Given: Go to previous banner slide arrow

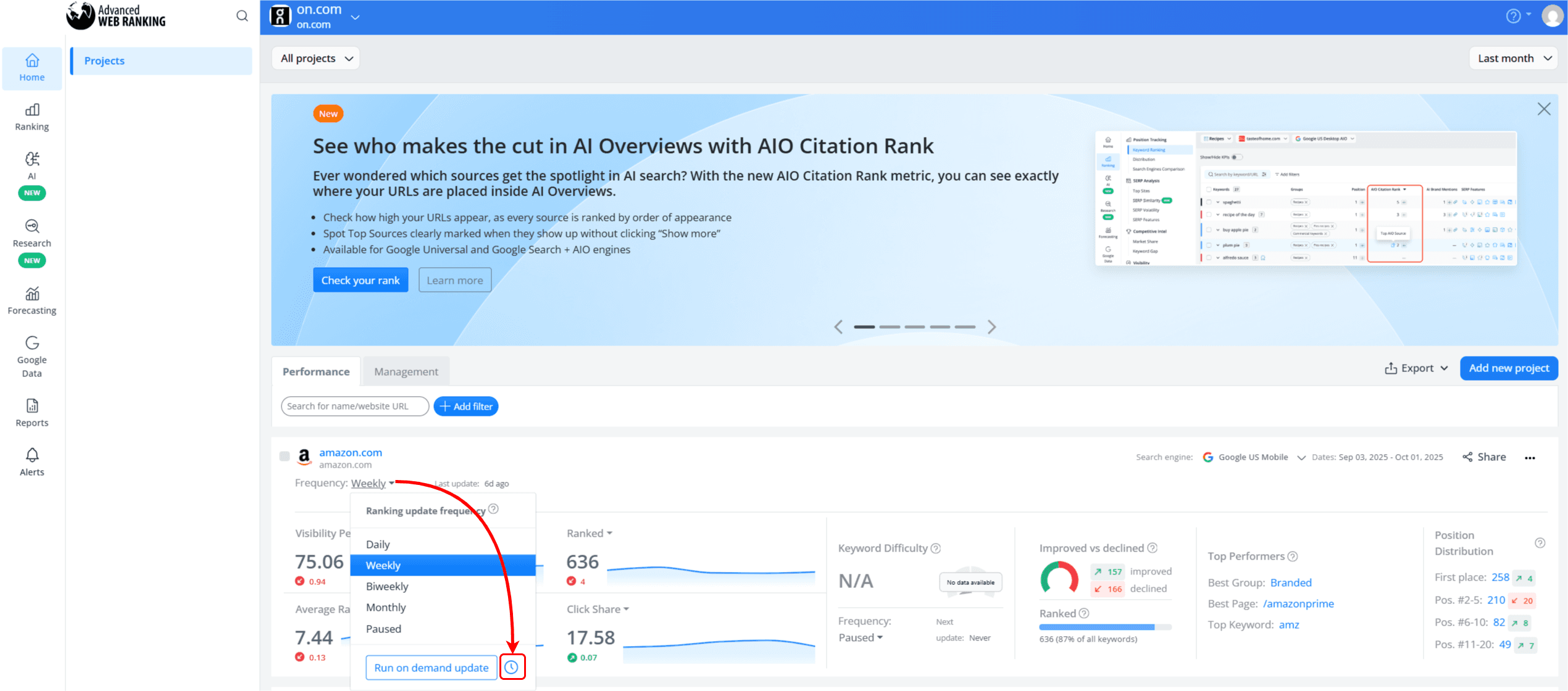Looking at the screenshot, I should point(838,327).
